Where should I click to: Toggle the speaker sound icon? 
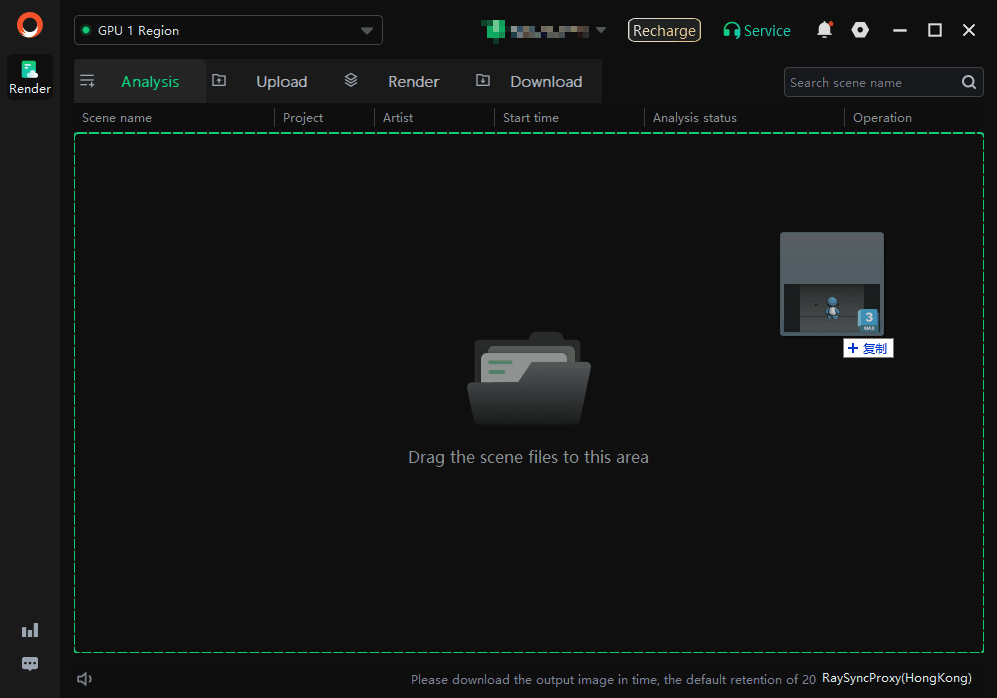pyautogui.click(x=85, y=679)
